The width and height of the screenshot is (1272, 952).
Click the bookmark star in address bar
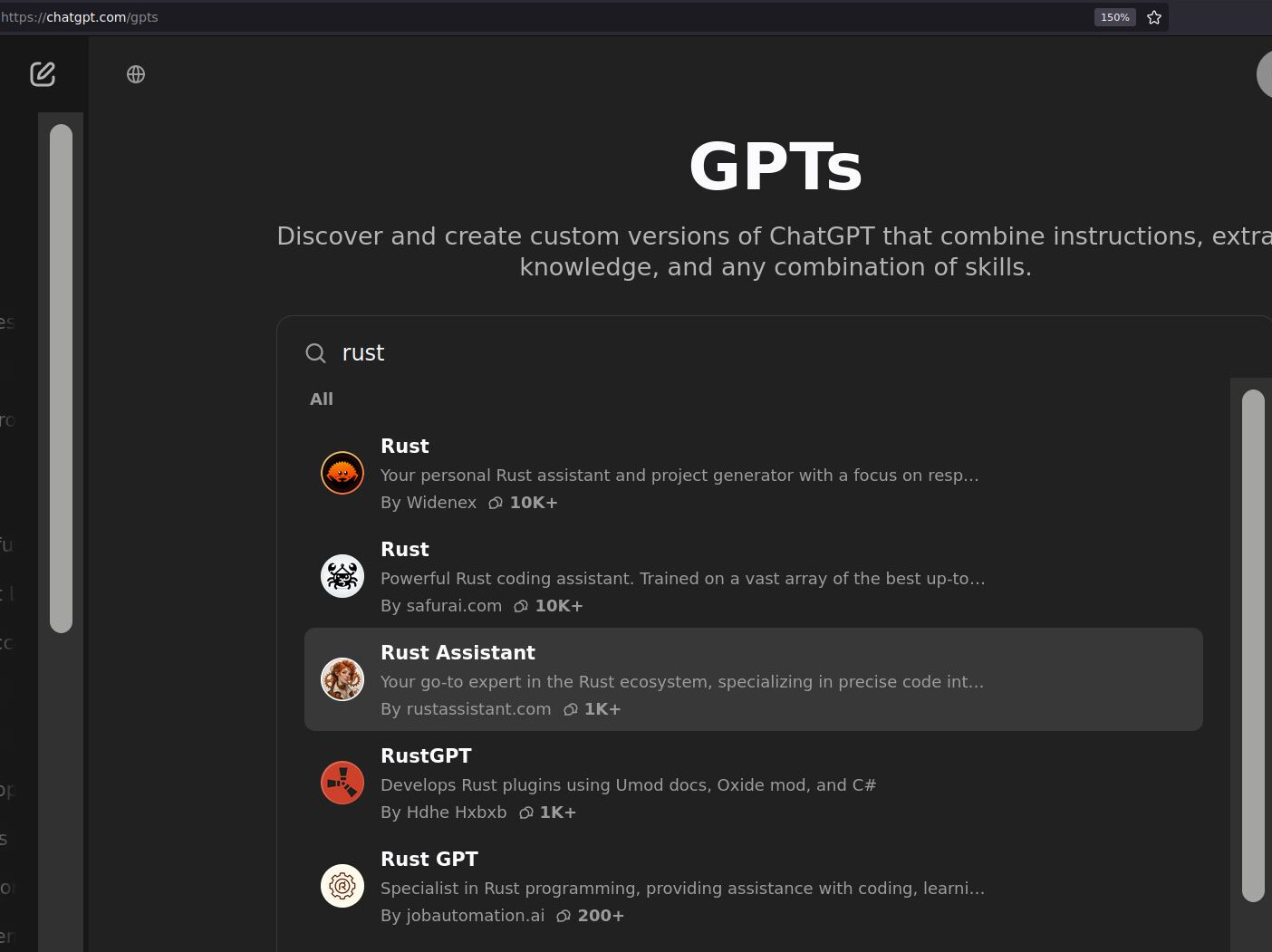[x=1153, y=16]
